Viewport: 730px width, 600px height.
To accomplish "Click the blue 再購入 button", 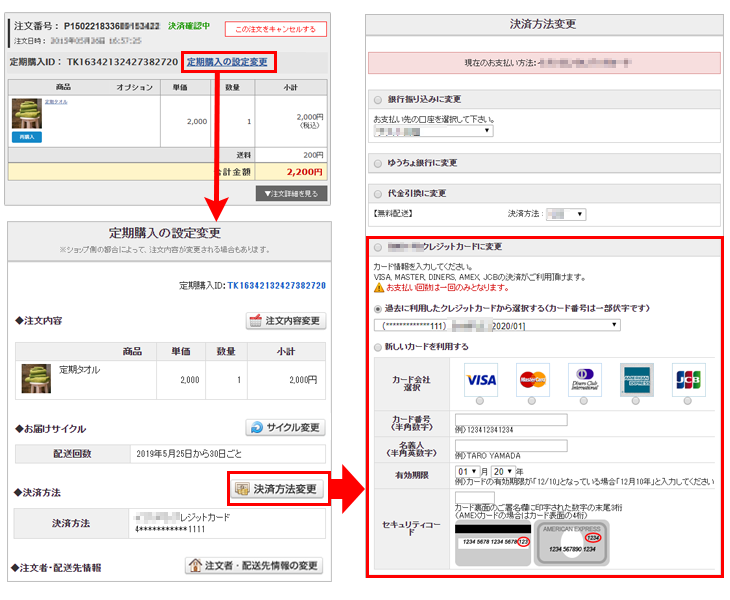I will [27, 137].
